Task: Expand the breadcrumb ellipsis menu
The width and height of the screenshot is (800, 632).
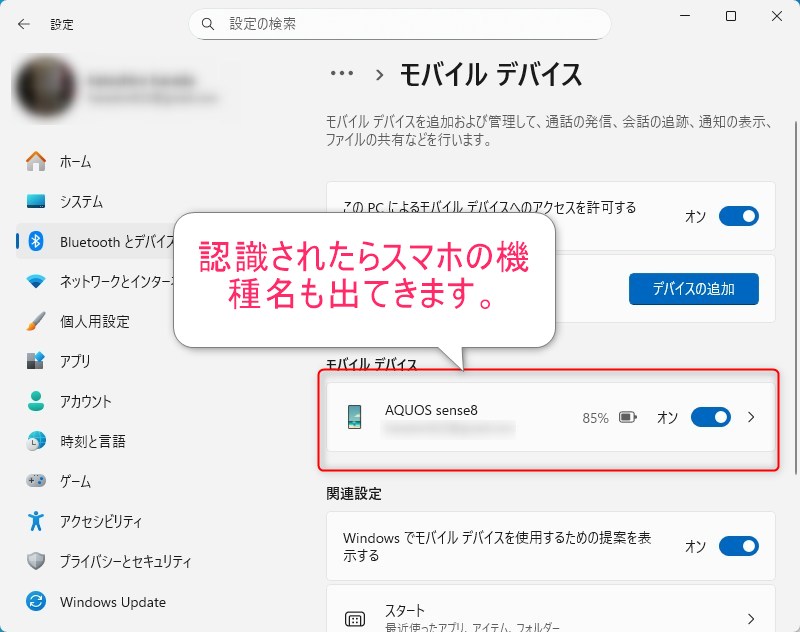Action: (x=342, y=73)
